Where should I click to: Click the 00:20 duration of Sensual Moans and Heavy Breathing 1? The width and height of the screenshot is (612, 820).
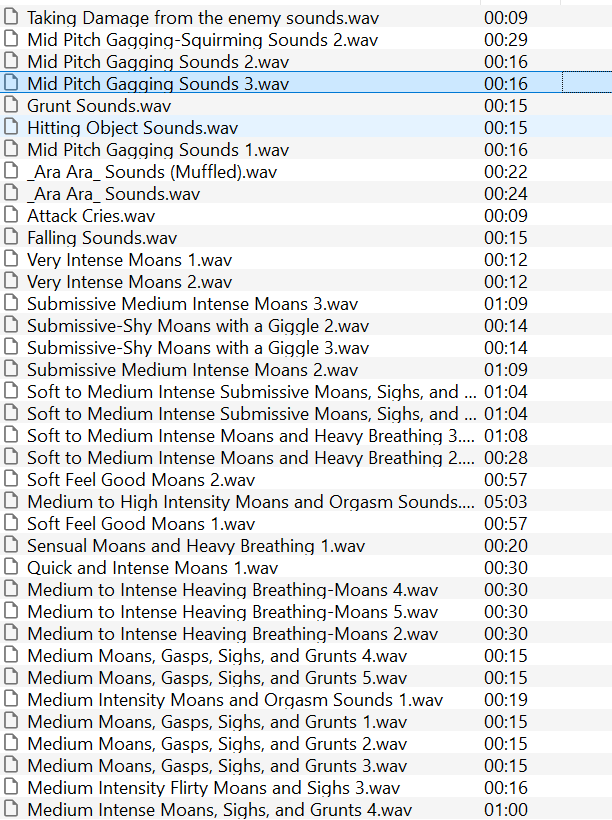(x=506, y=545)
